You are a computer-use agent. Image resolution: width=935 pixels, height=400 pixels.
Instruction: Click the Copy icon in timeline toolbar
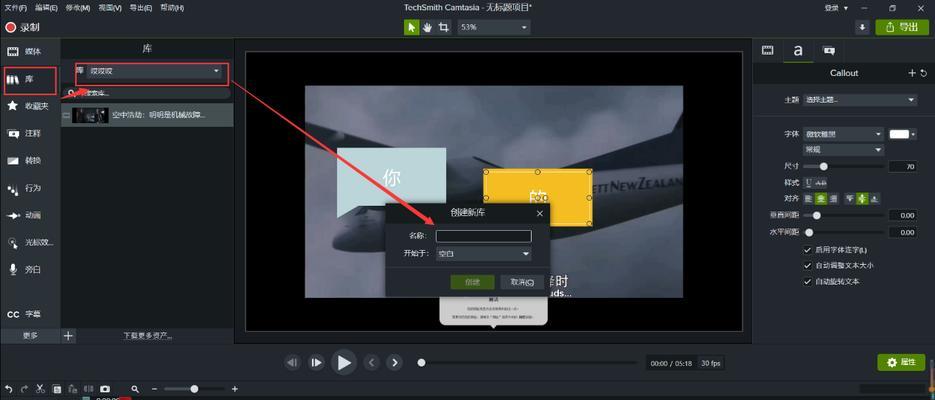tap(57, 389)
